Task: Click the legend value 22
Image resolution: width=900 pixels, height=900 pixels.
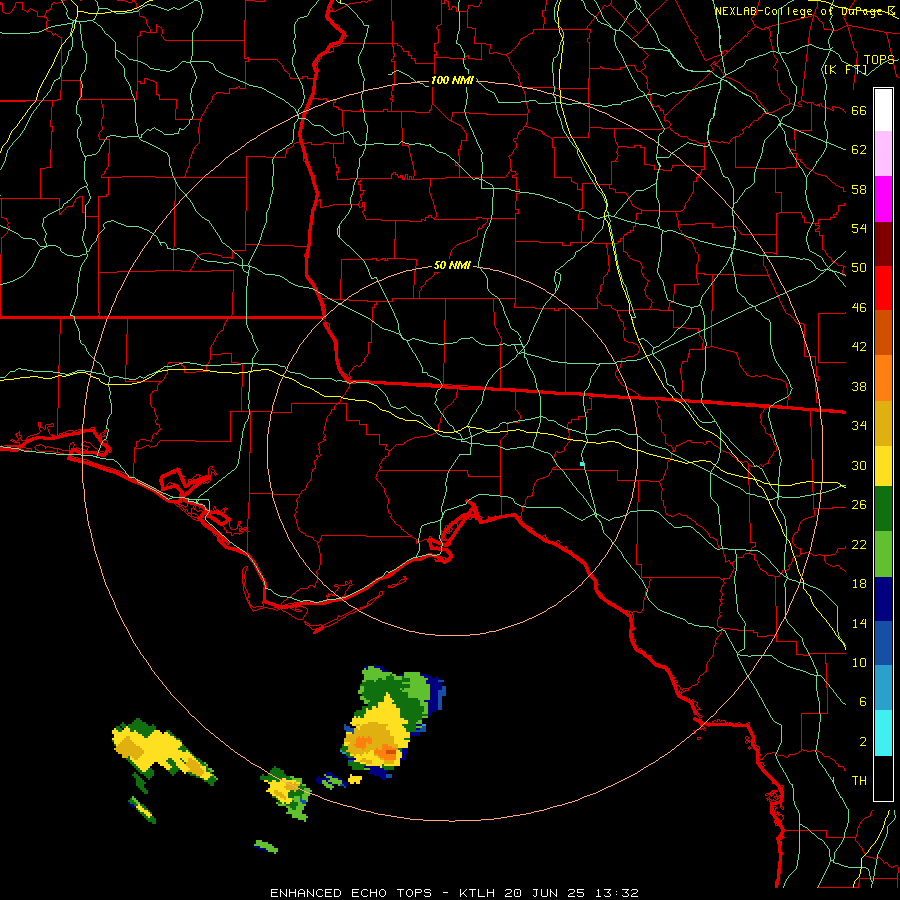Action: click(x=859, y=544)
